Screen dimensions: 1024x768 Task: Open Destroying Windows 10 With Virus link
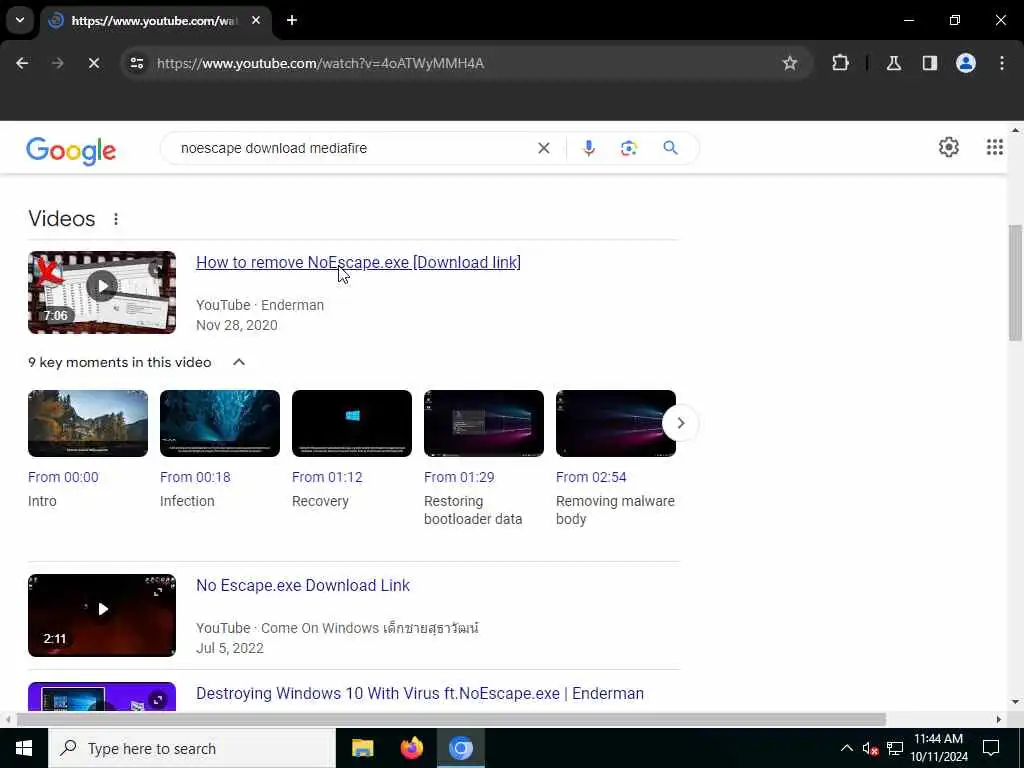pyautogui.click(x=420, y=694)
